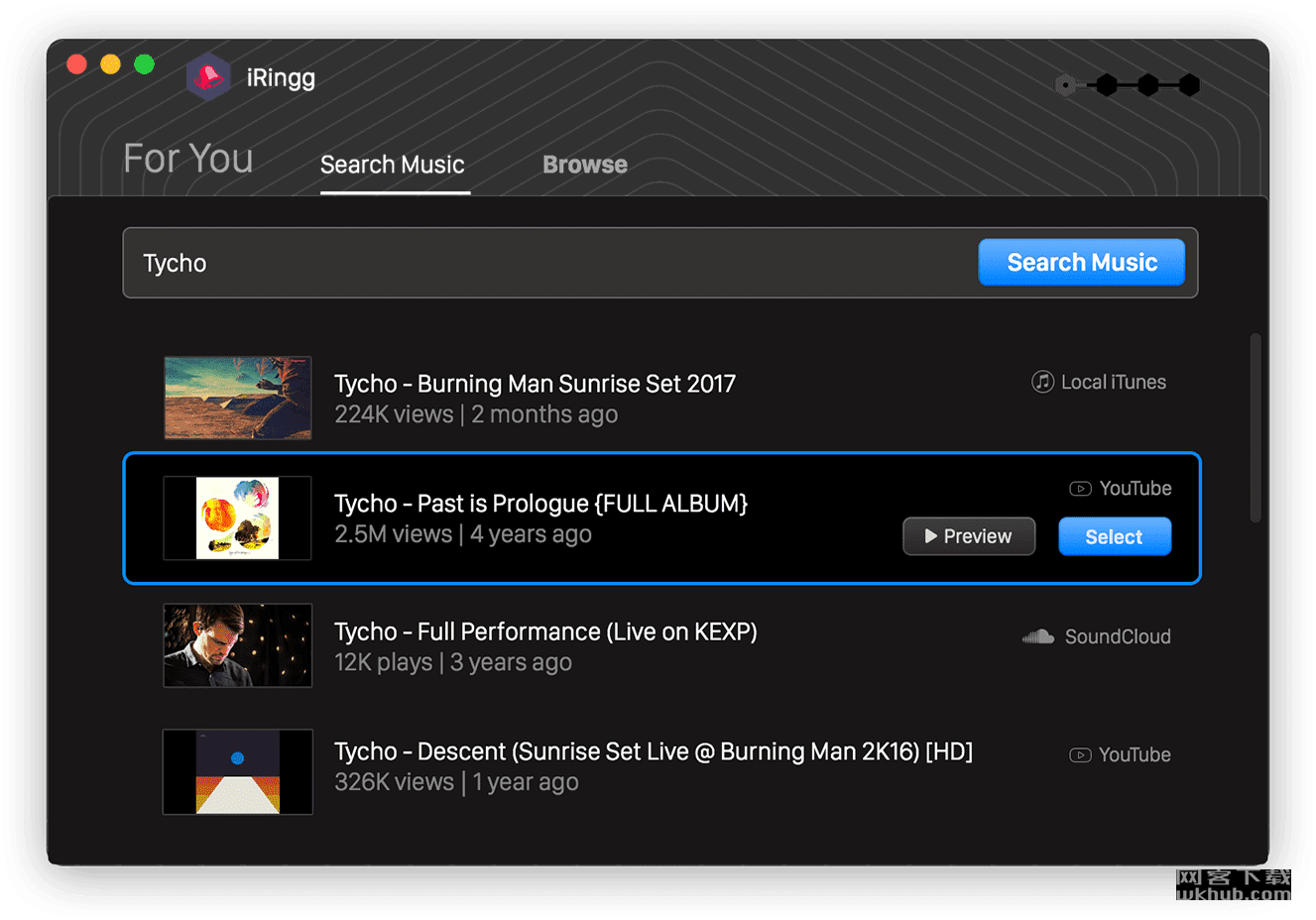Viewport: 1316px width, 920px height.
Task: Select Tycho - Full Performance (Live on KEXP) title
Action: pyautogui.click(x=545, y=632)
